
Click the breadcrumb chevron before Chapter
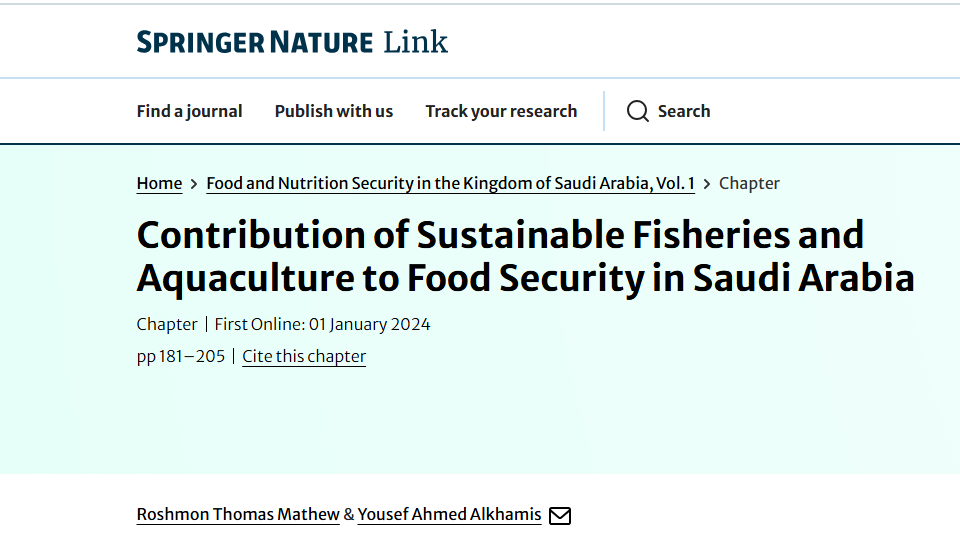(707, 184)
